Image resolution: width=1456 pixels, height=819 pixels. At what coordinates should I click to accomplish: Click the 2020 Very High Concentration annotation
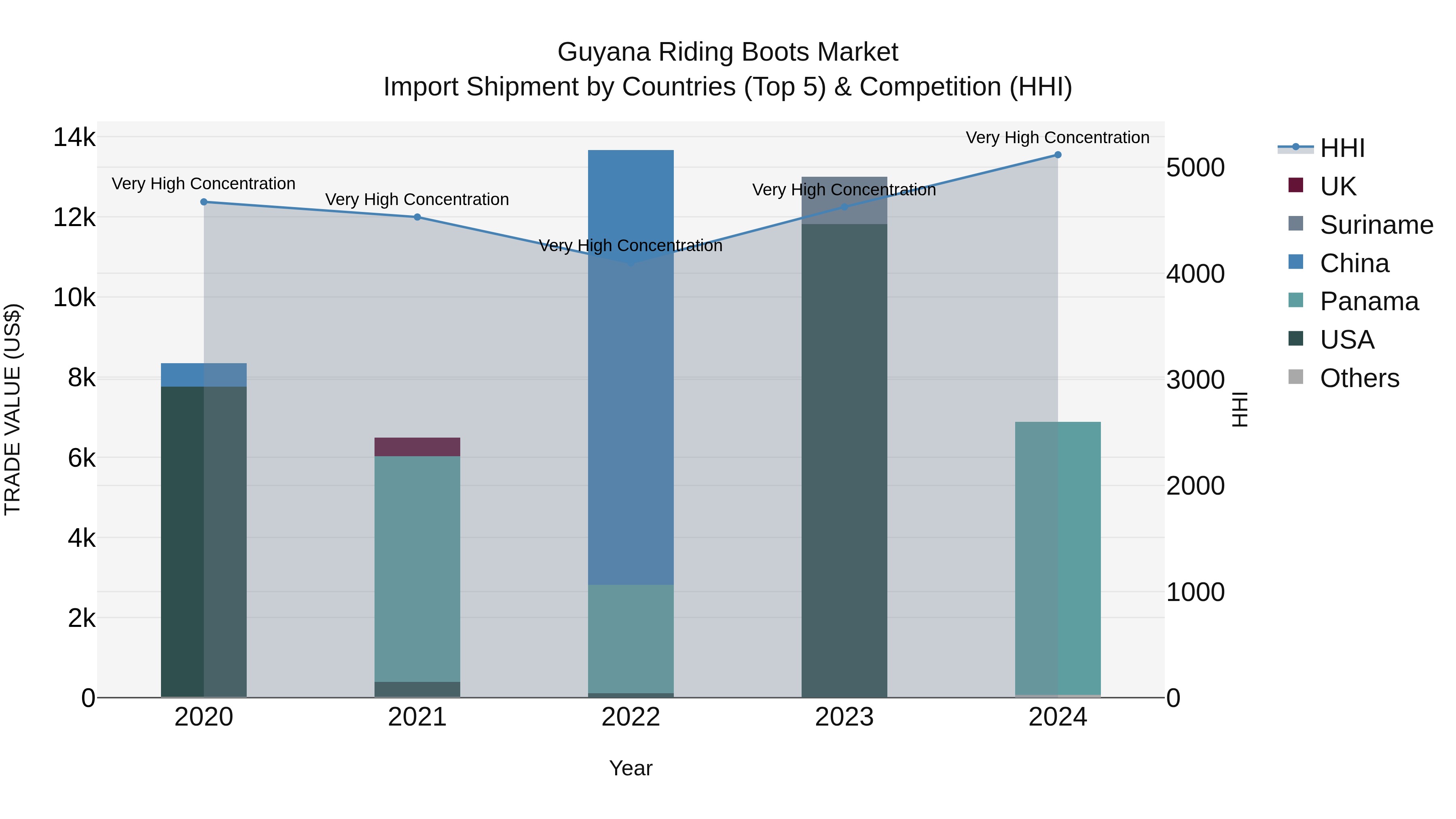pyautogui.click(x=203, y=184)
